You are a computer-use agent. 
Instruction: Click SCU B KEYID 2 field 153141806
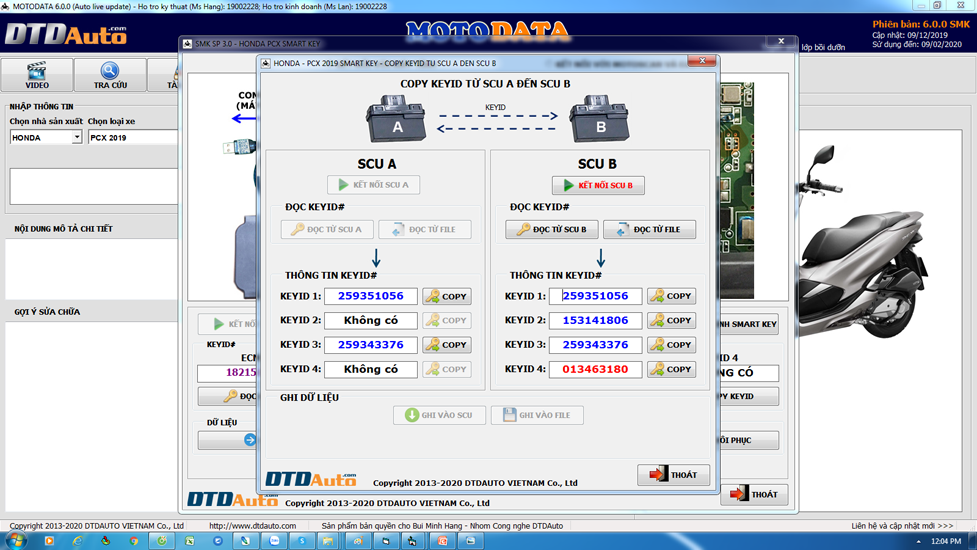pos(595,320)
